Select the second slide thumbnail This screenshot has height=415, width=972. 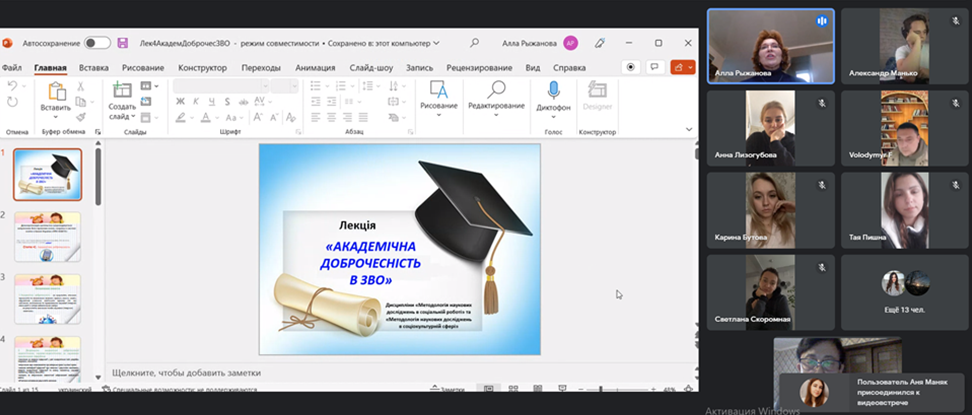click(x=48, y=236)
